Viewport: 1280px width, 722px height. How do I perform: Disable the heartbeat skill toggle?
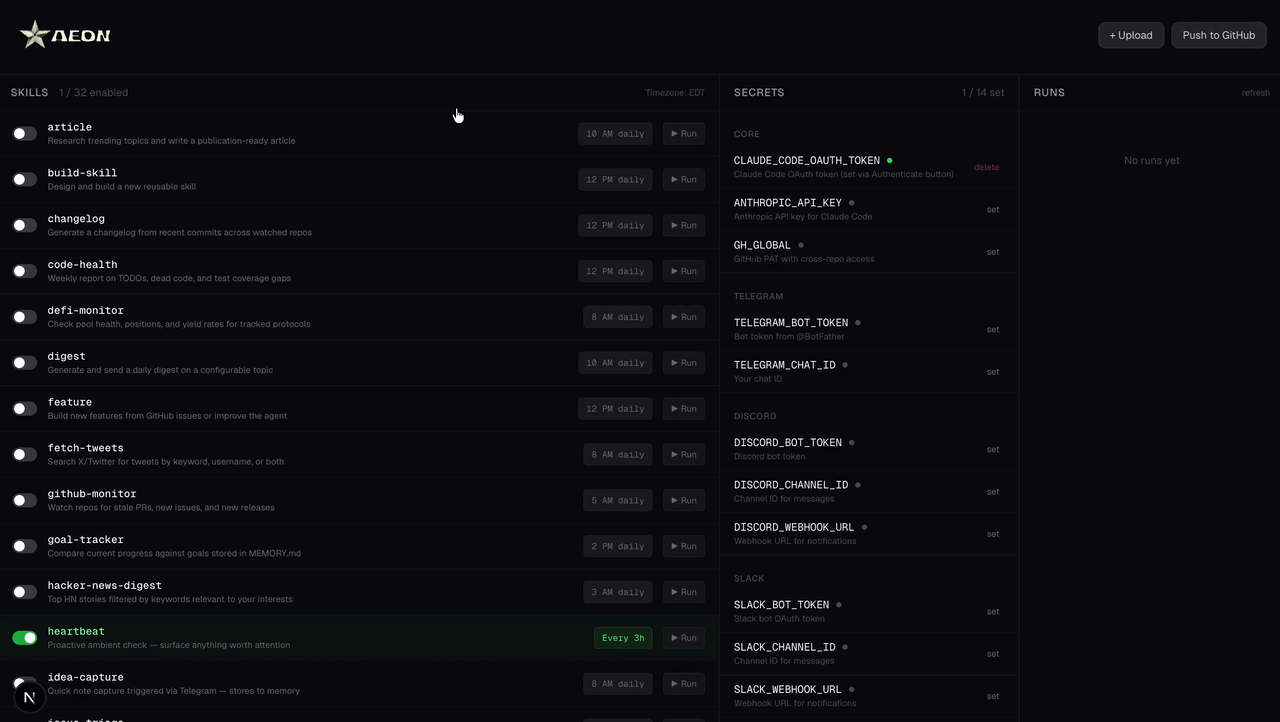tap(24, 637)
